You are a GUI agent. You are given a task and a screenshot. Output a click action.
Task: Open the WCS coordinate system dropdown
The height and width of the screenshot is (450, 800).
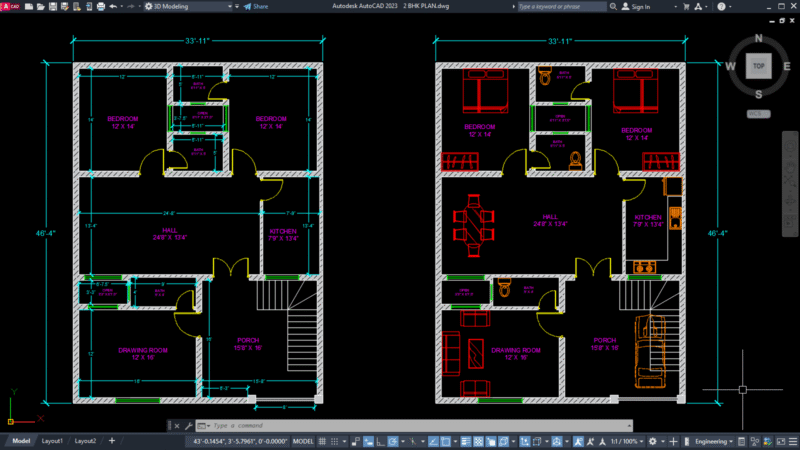(x=759, y=114)
